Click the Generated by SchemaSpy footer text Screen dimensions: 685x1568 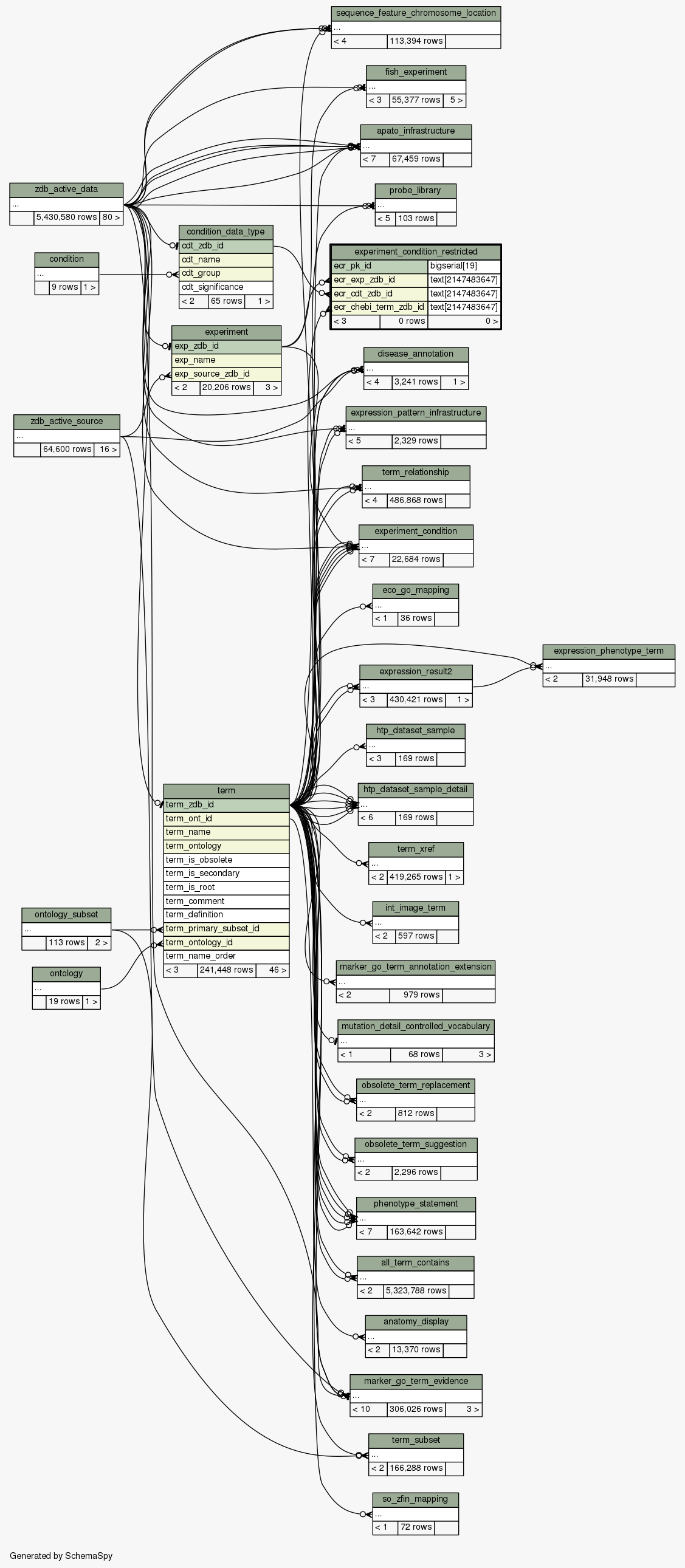tap(61, 1556)
